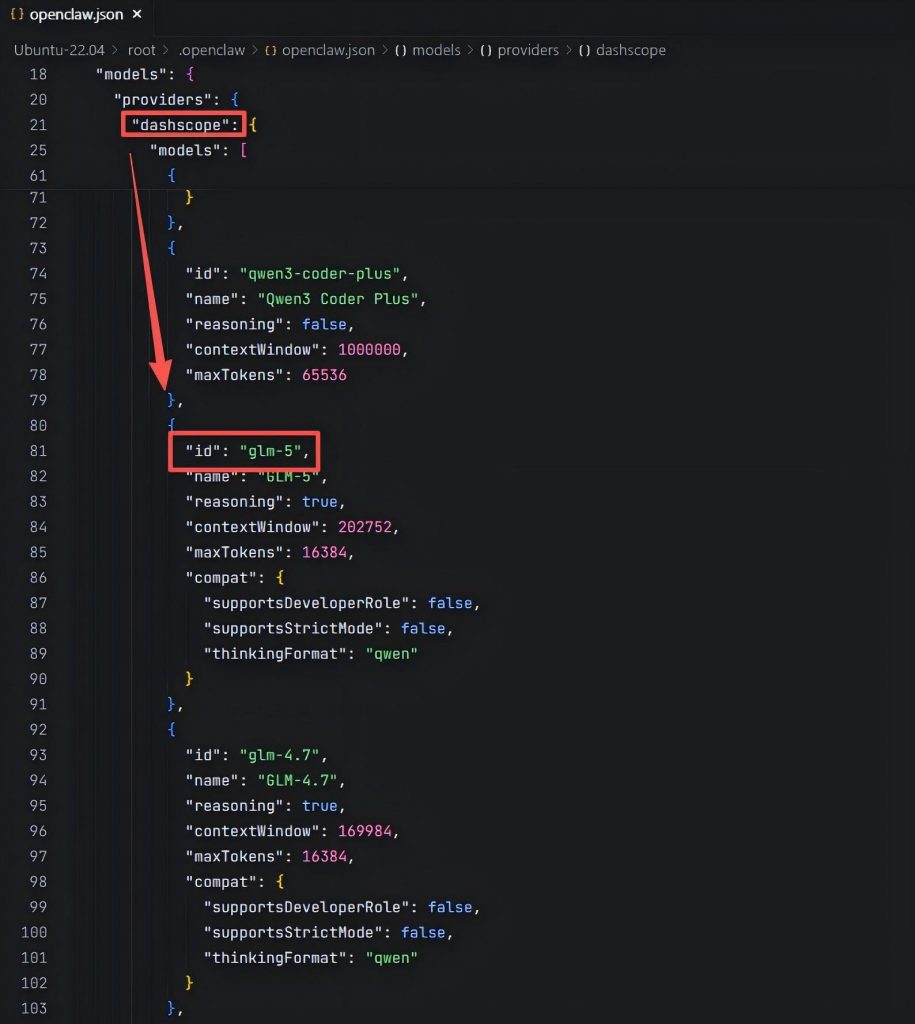Click the sticky "dashscope" key on line 21

(185, 125)
